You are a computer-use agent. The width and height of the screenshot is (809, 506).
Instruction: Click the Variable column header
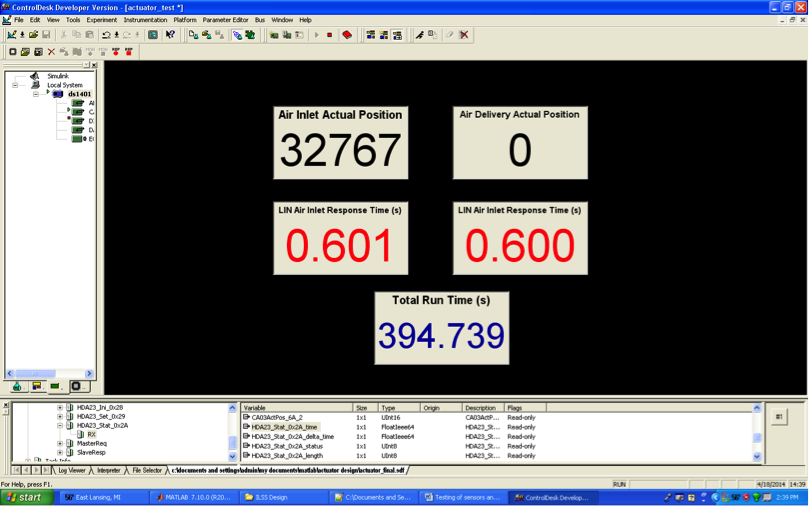[297, 407]
